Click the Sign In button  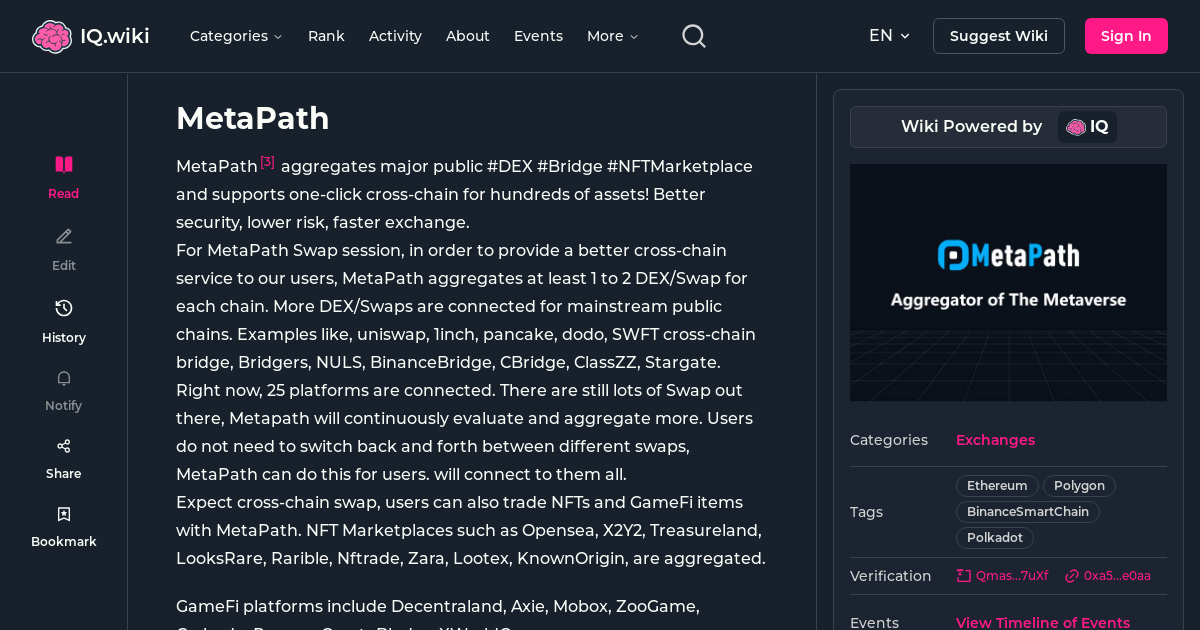pyautogui.click(x=1126, y=35)
